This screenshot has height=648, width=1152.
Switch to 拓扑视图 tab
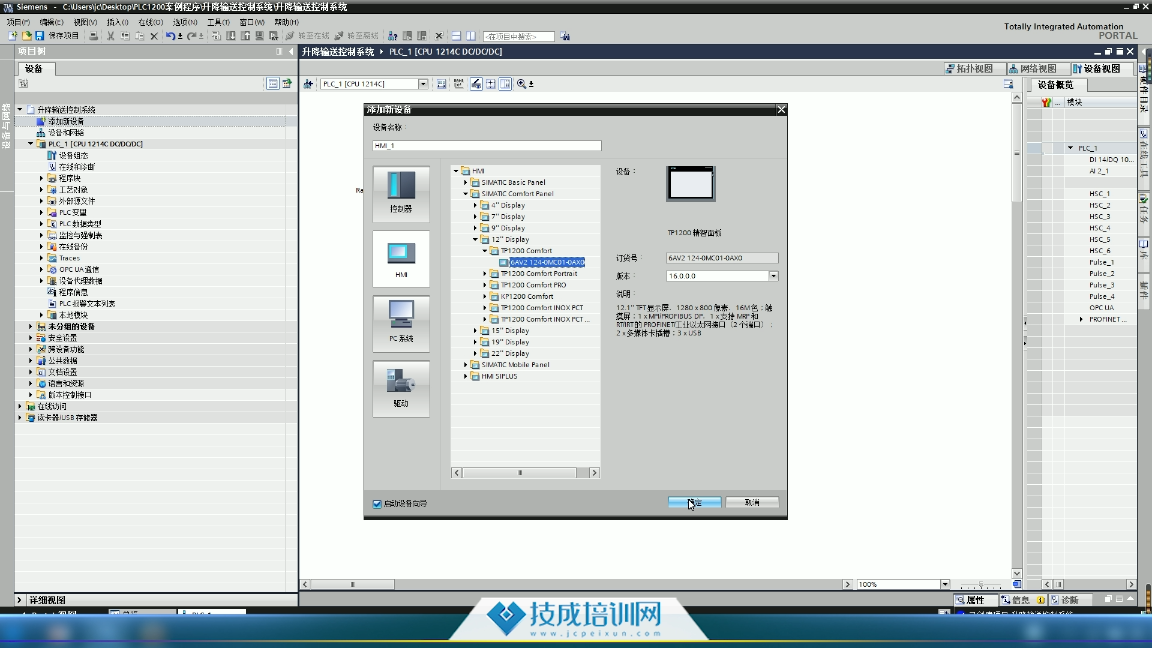(x=970, y=68)
